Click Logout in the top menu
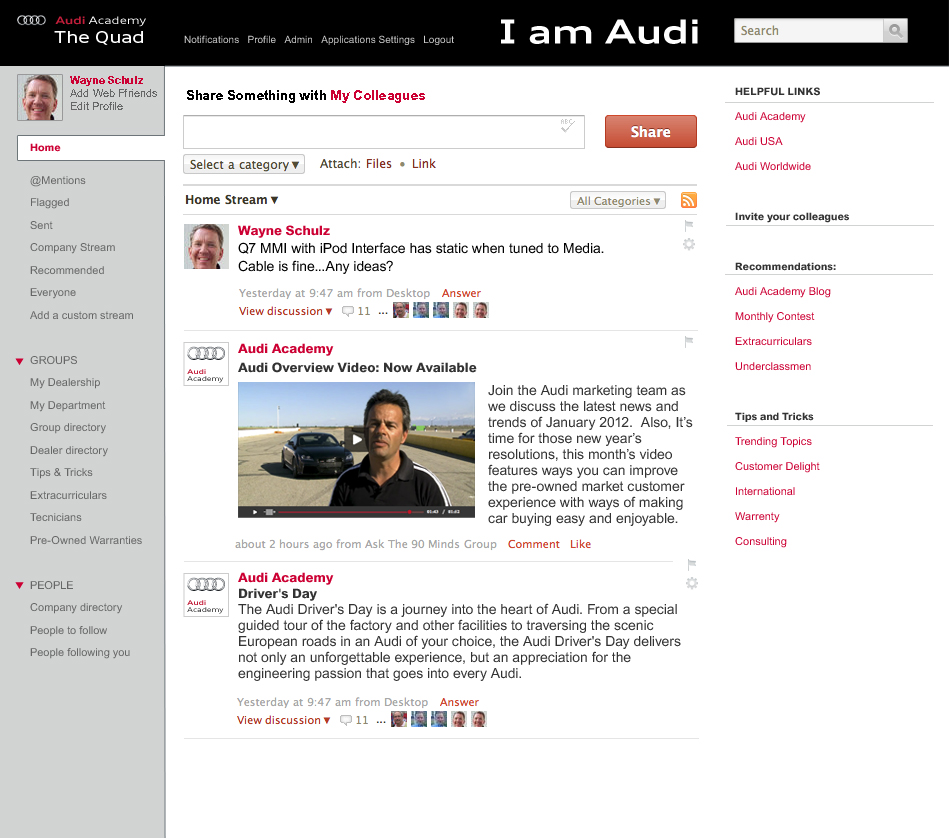949x838 pixels. click(438, 39)
